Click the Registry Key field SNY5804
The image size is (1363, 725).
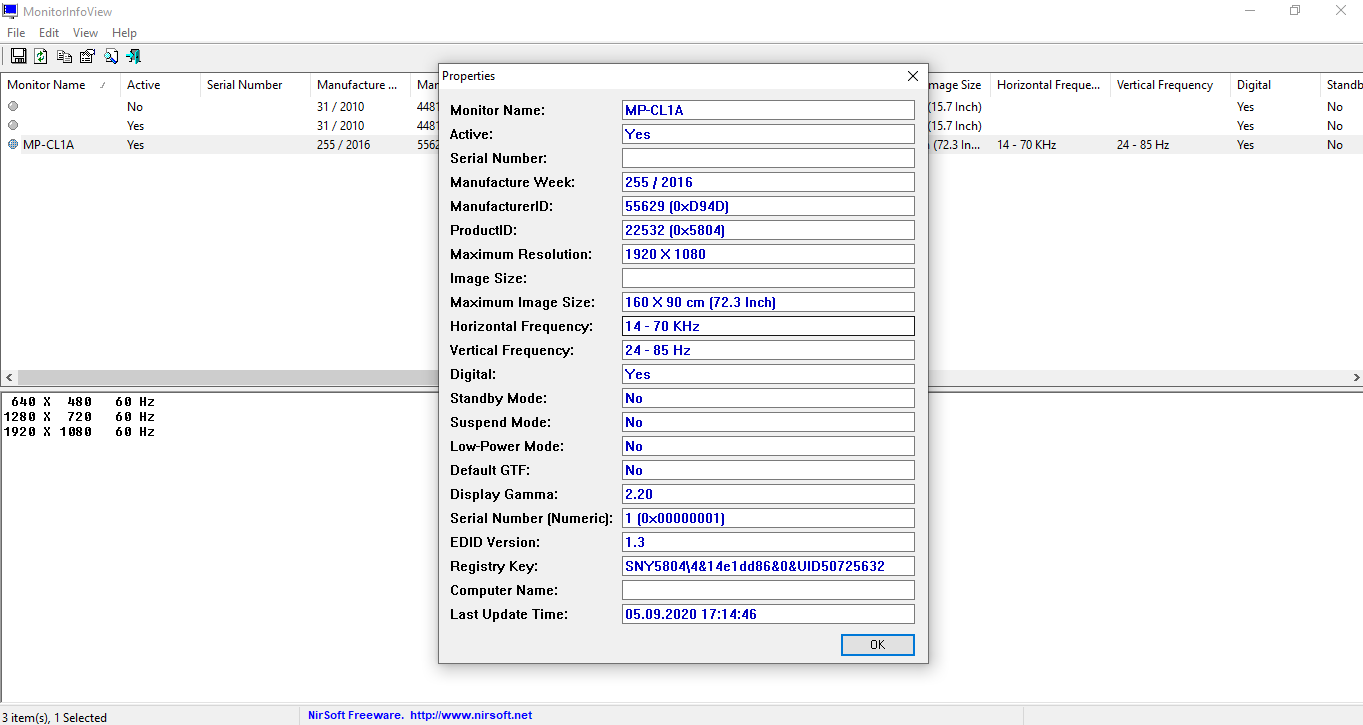pyautogui.click(x=768, y=566)
